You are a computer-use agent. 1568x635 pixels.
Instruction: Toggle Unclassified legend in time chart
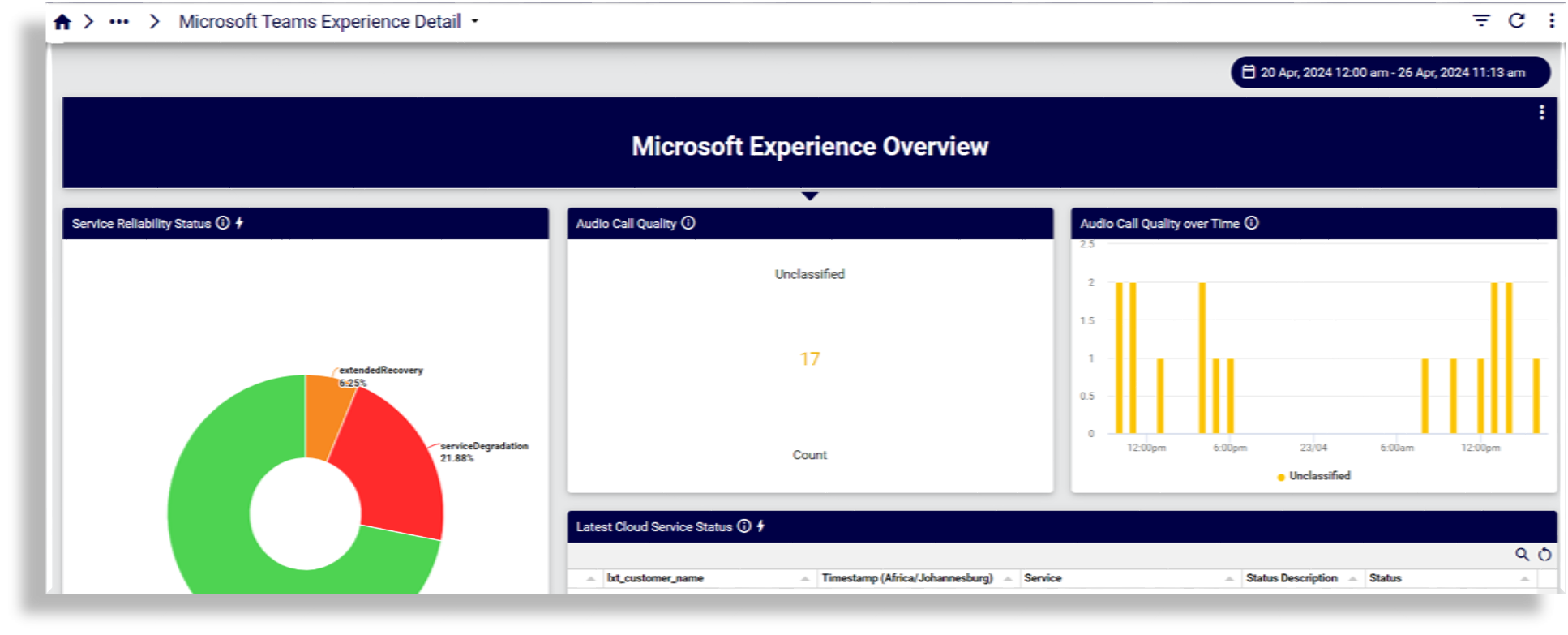pyautogui.click(x=1314, y=476)
